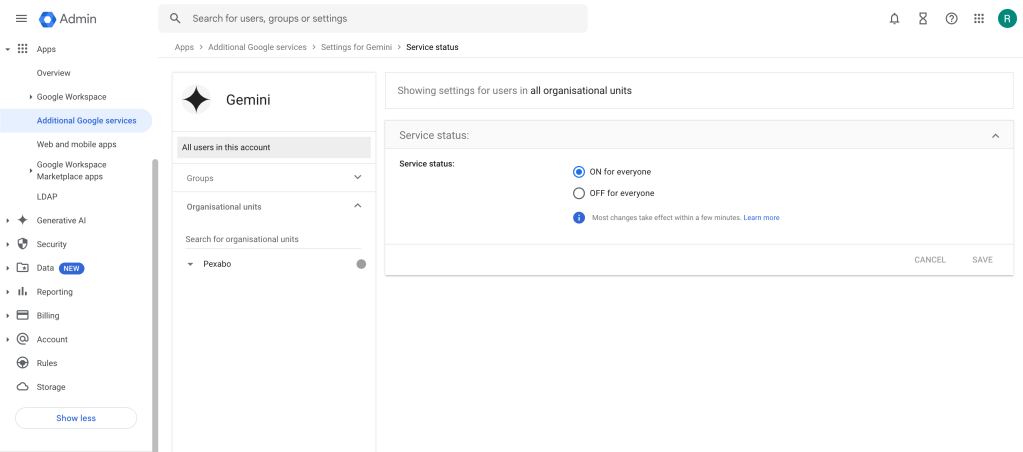Select All users in this account
This screenshot has width=1023, height=452.
273,147
